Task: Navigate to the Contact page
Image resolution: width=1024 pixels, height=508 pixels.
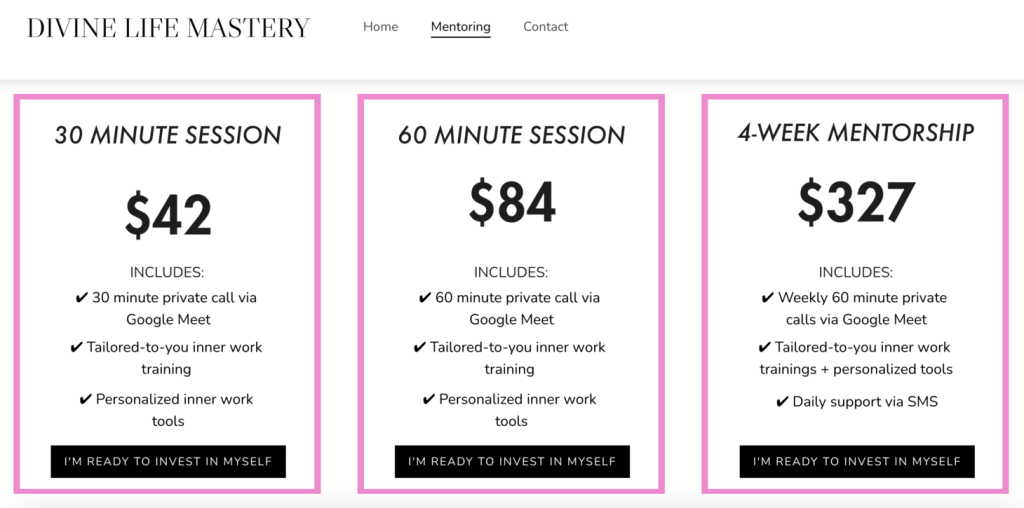Action: [545, 27]
